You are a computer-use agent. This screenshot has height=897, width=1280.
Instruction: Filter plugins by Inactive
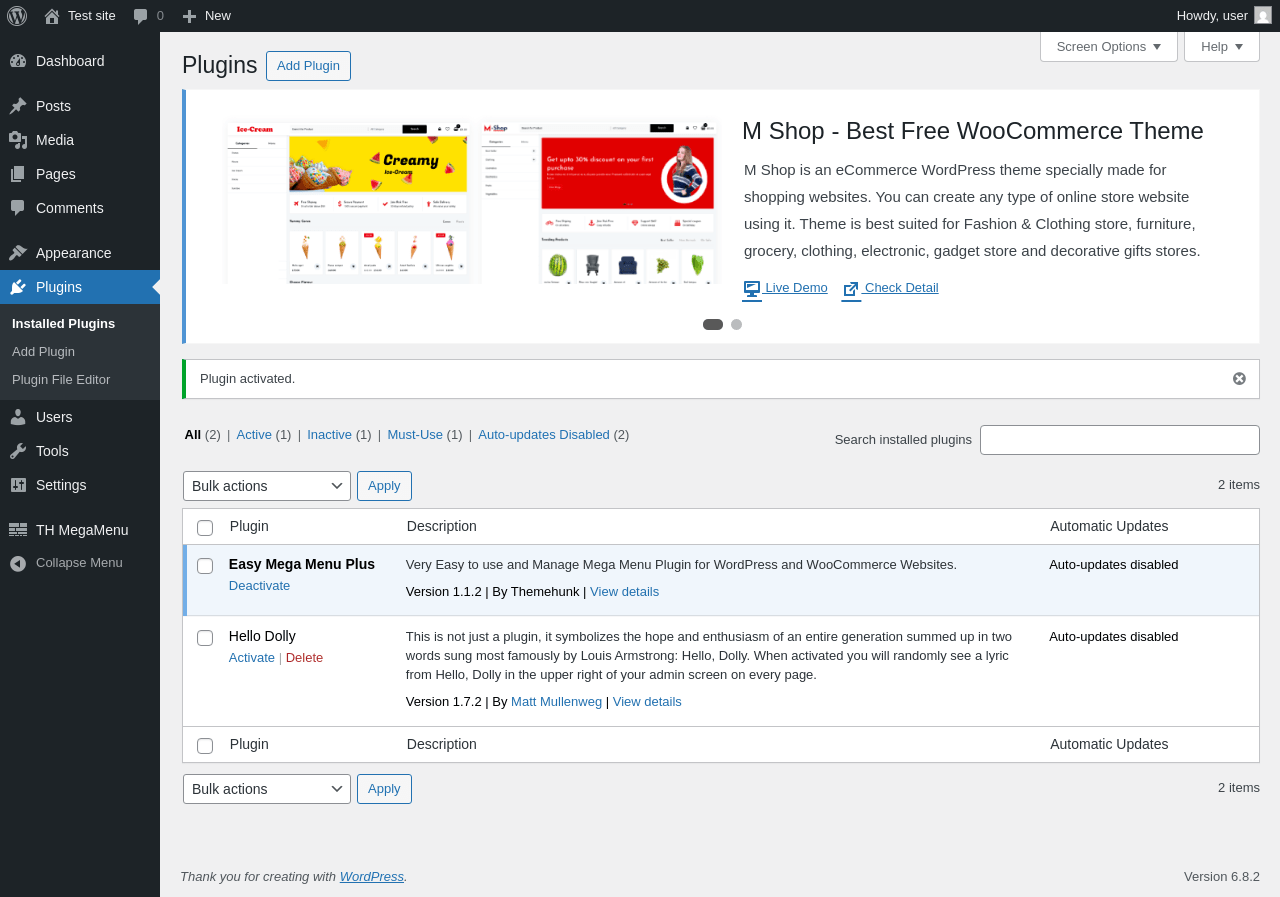tap(329, 435)
